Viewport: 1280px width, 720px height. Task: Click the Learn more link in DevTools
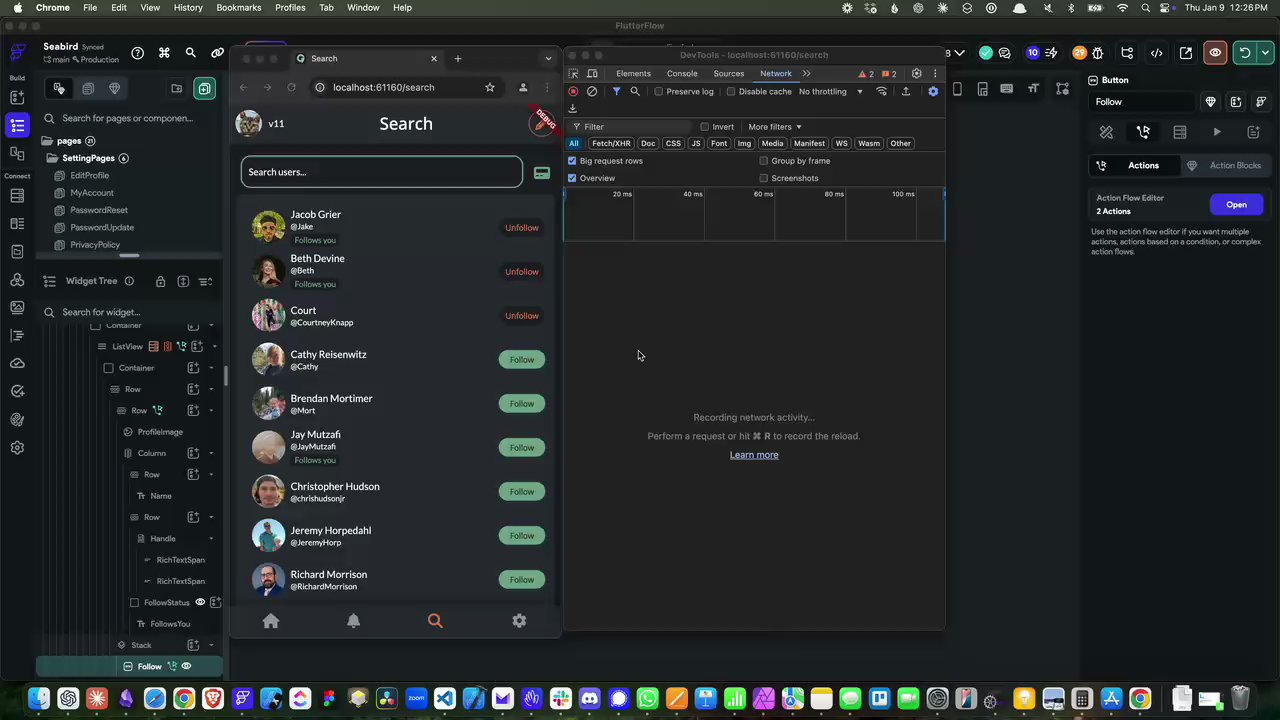pyautogui.click(x=754, y=455)
